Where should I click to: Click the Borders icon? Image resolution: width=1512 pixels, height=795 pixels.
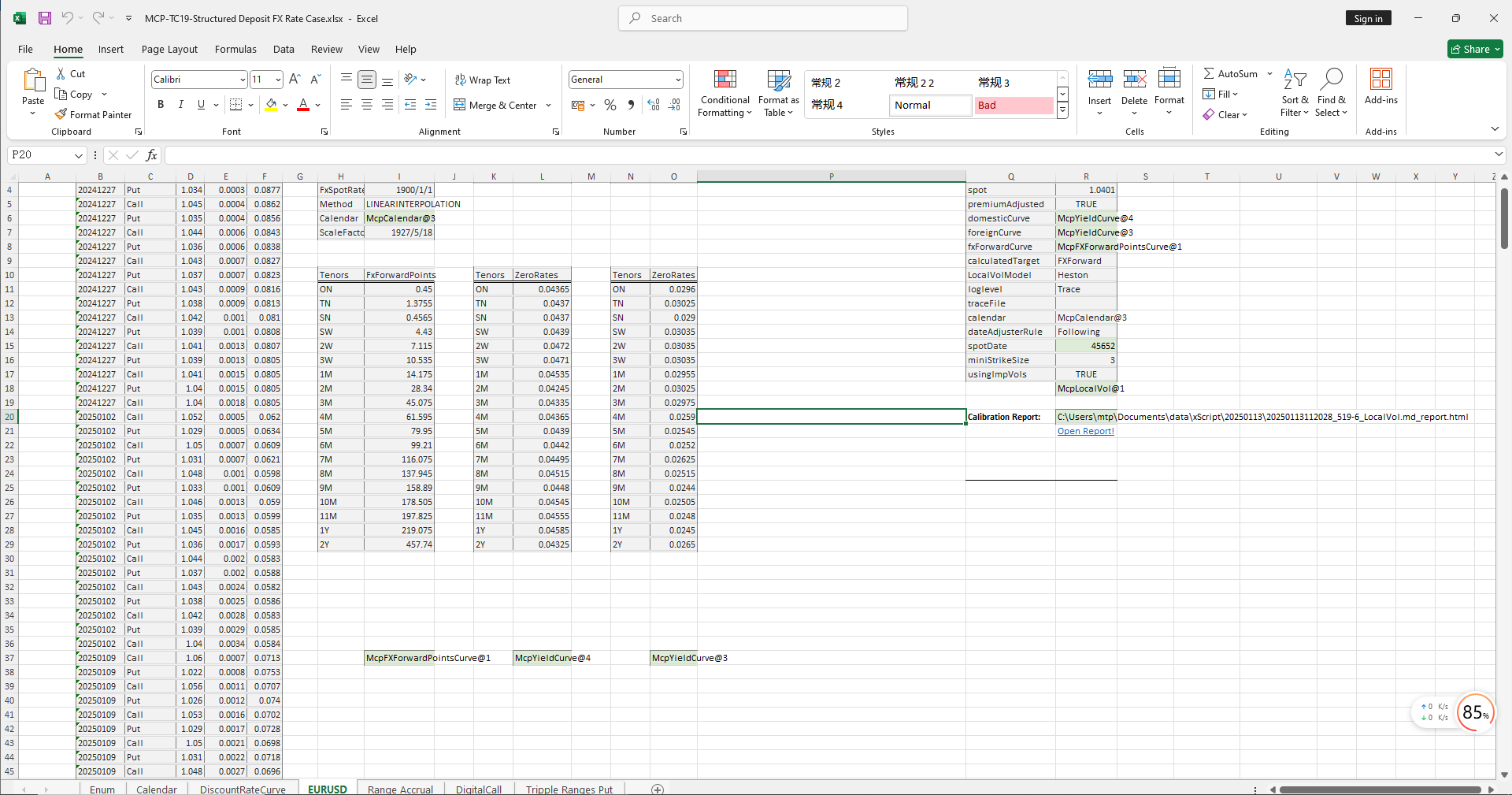[235, 104]
